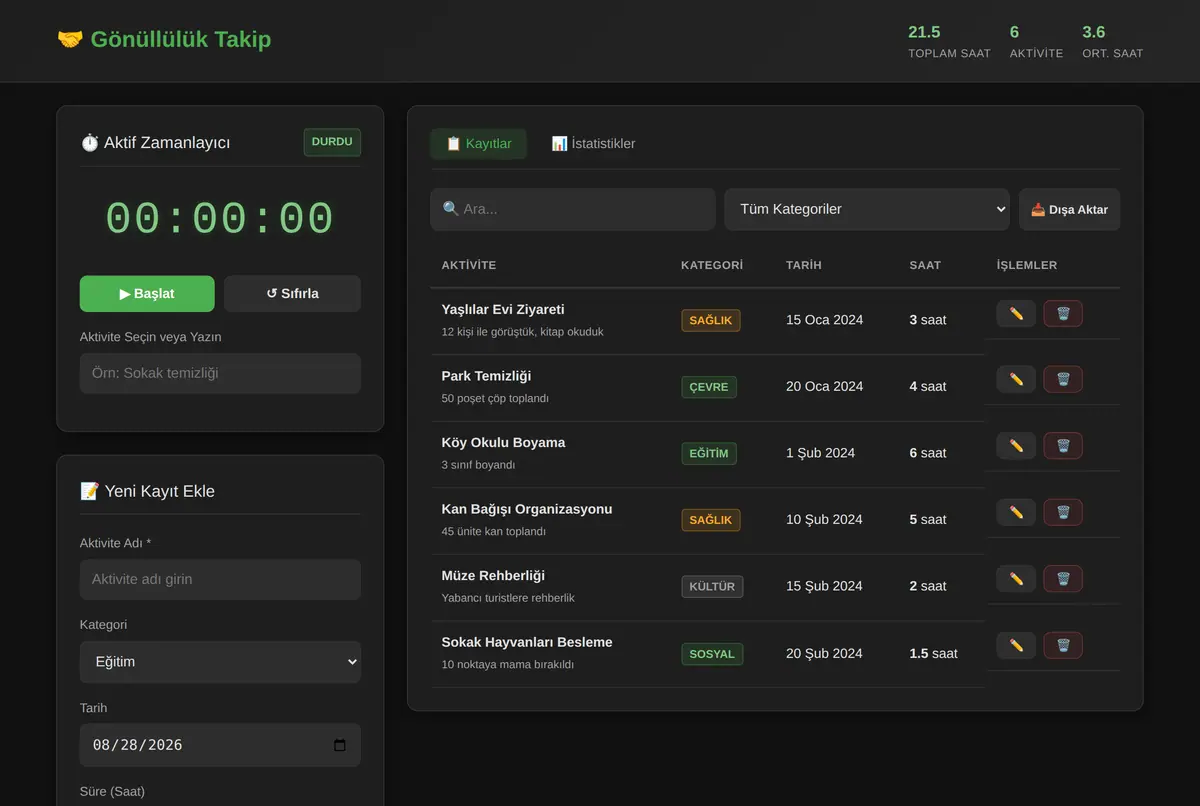The height and width of the screenshot is (806, 1200).
Task: Click the EĞİTİM category tag
Action: pos(709,454)
